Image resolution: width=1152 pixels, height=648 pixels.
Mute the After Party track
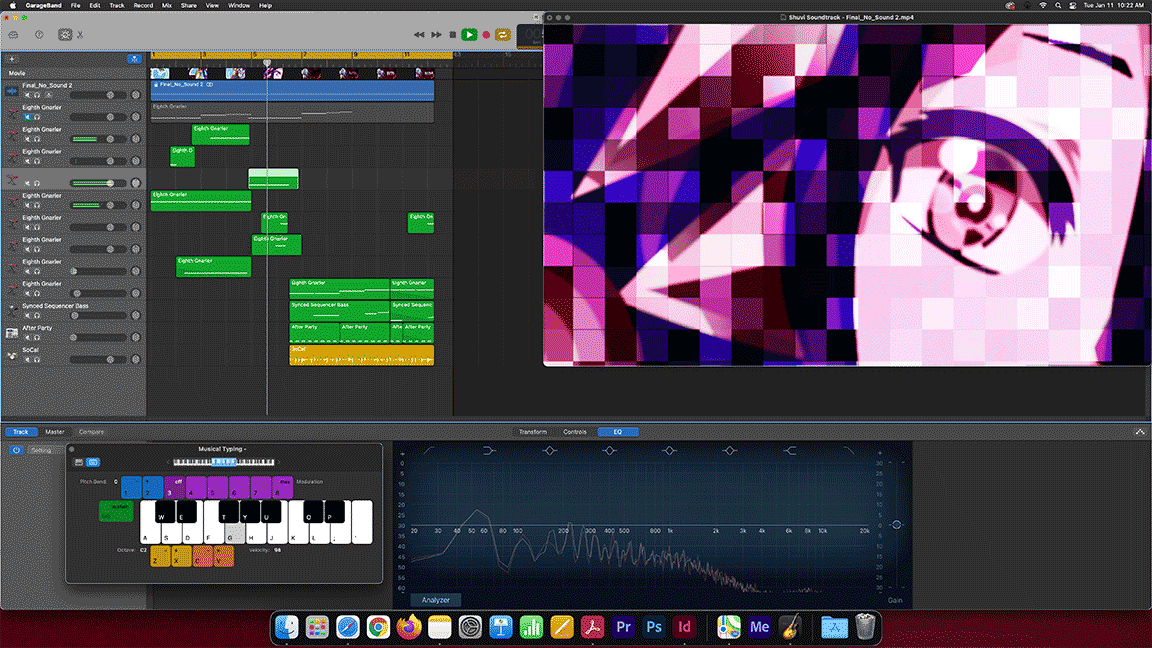(x=27, y=337)
